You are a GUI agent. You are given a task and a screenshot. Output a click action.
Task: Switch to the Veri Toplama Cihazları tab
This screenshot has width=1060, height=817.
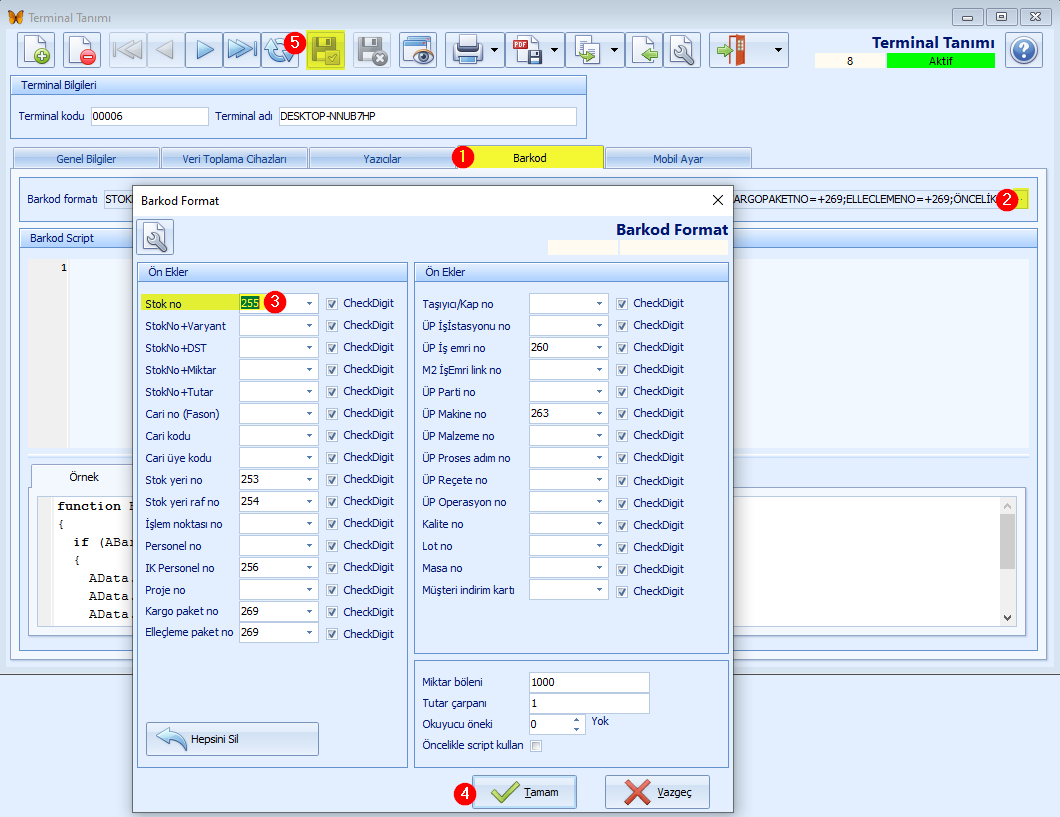(x=234, y=159)
